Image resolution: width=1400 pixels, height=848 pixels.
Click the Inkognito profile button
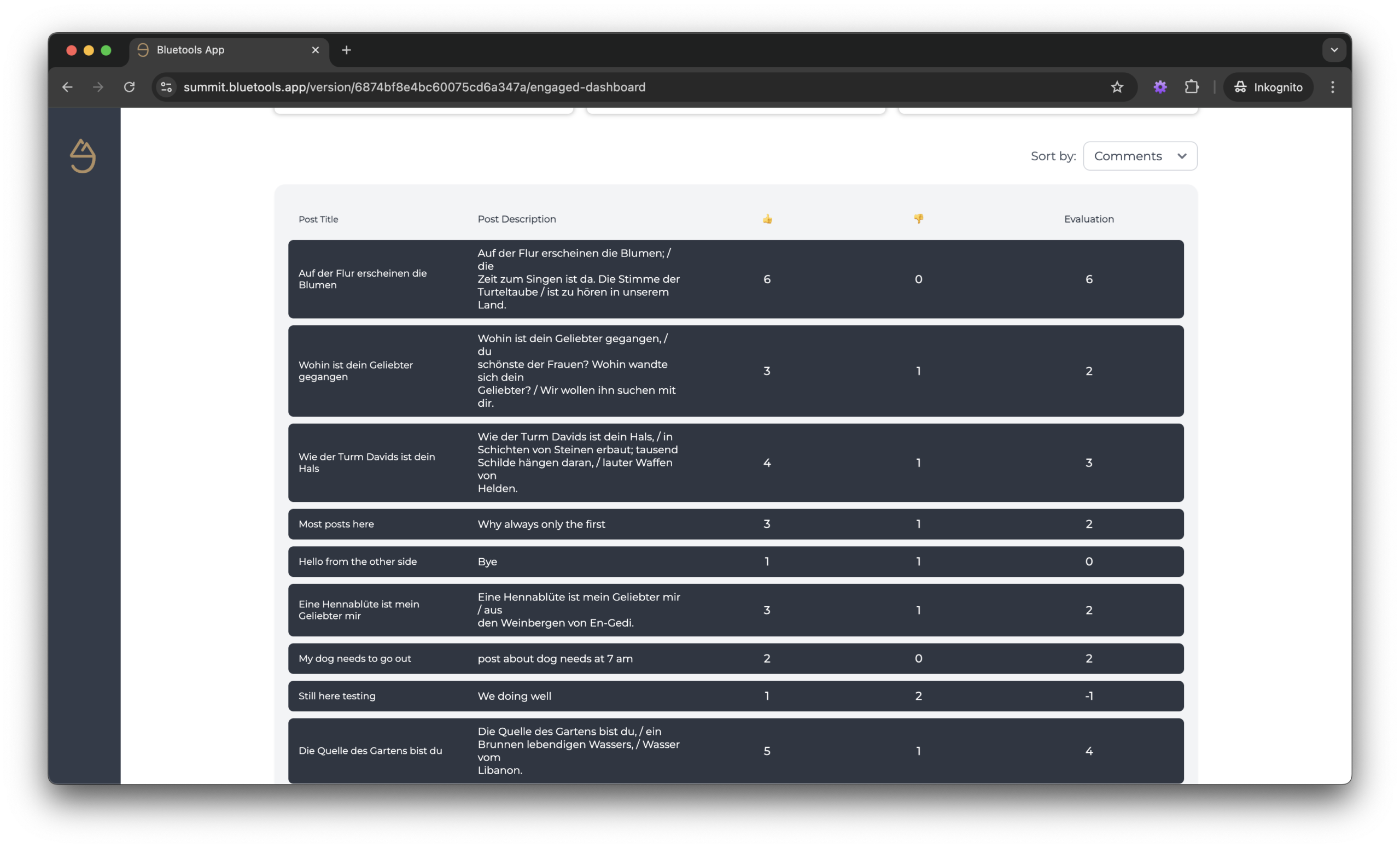click(1268, 87)
